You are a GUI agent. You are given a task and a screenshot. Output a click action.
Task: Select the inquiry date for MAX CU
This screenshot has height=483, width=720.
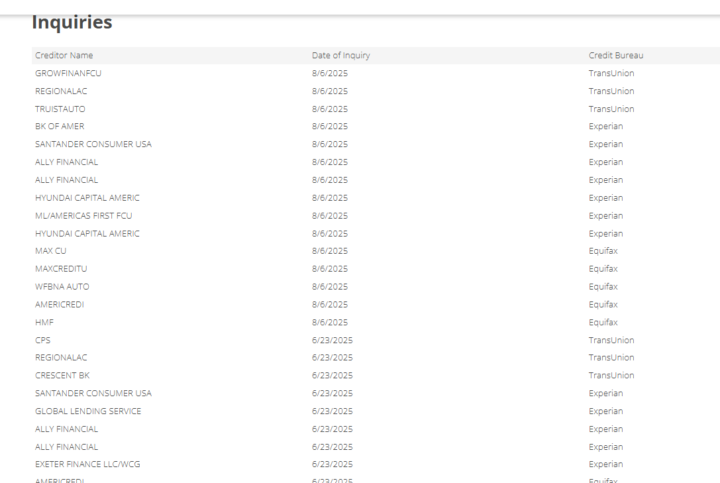pos(330,251)
